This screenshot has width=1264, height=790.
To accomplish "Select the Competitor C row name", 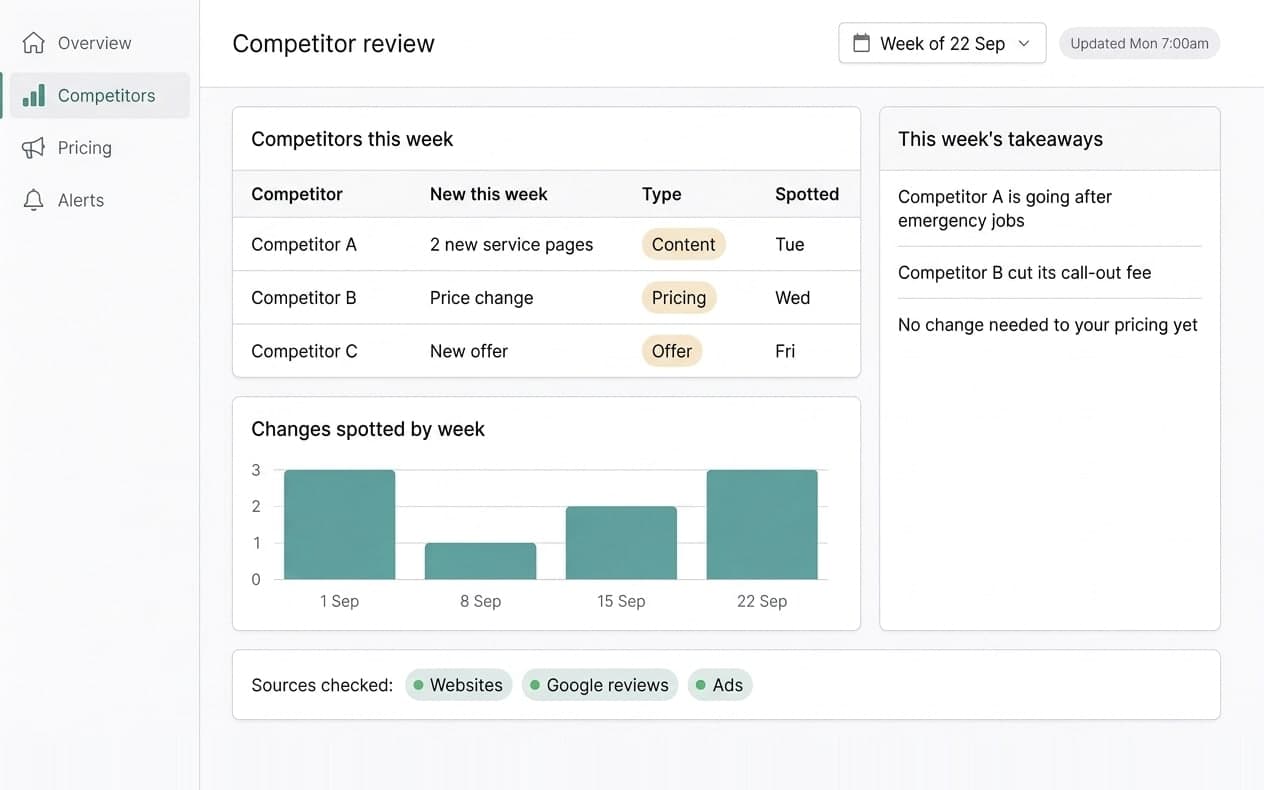I will coord(304,351).
